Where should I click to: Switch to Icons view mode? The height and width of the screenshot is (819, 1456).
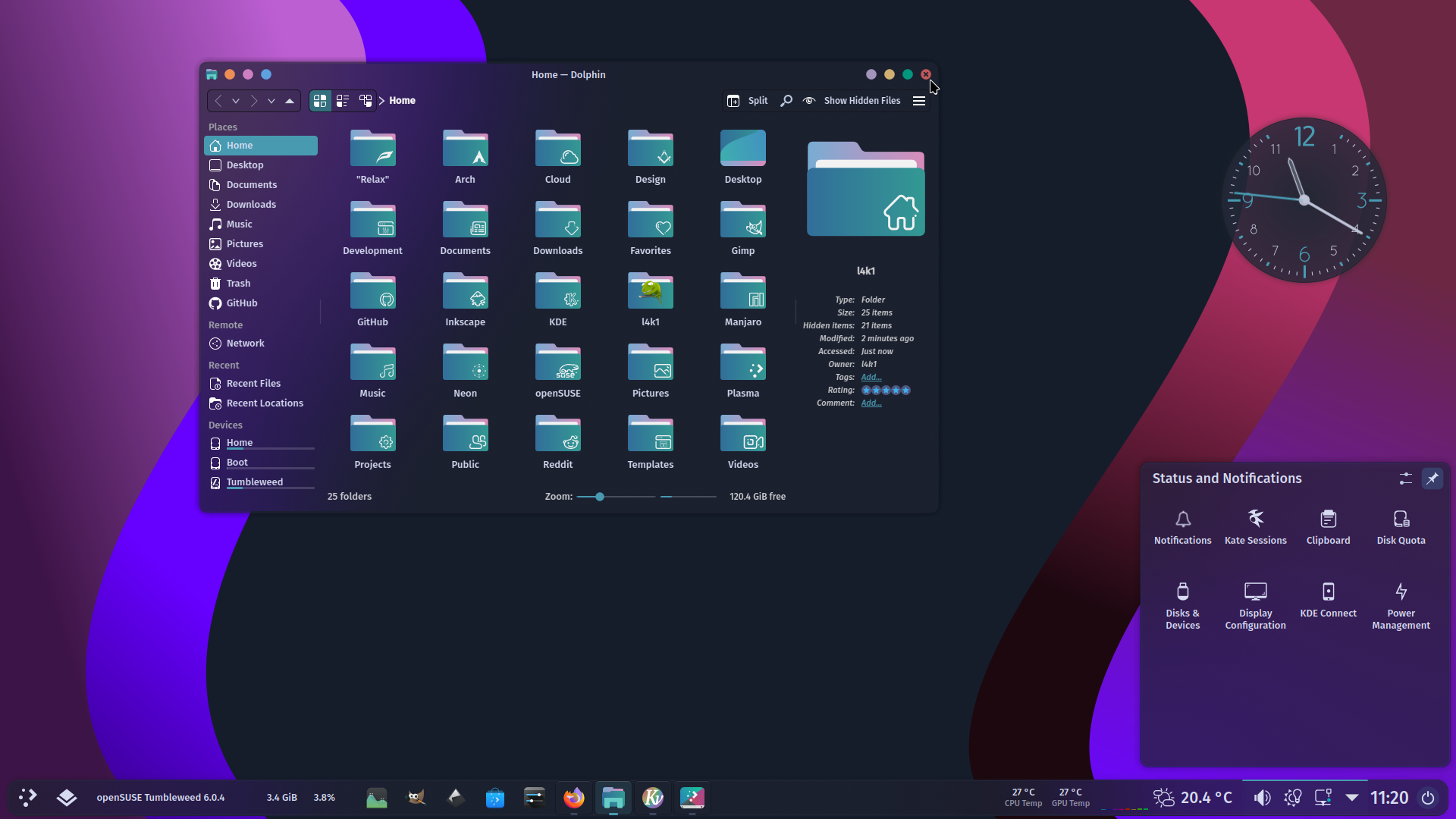click(x=320, y=101)
